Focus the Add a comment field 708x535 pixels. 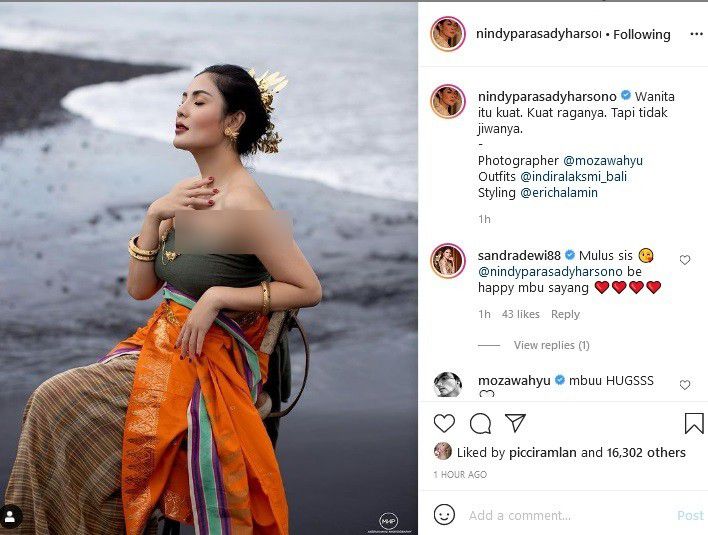click(568, 515)
